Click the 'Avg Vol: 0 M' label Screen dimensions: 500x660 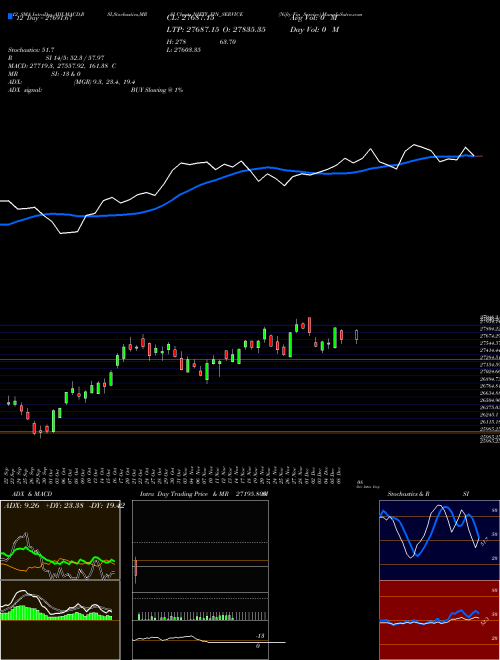314,19
